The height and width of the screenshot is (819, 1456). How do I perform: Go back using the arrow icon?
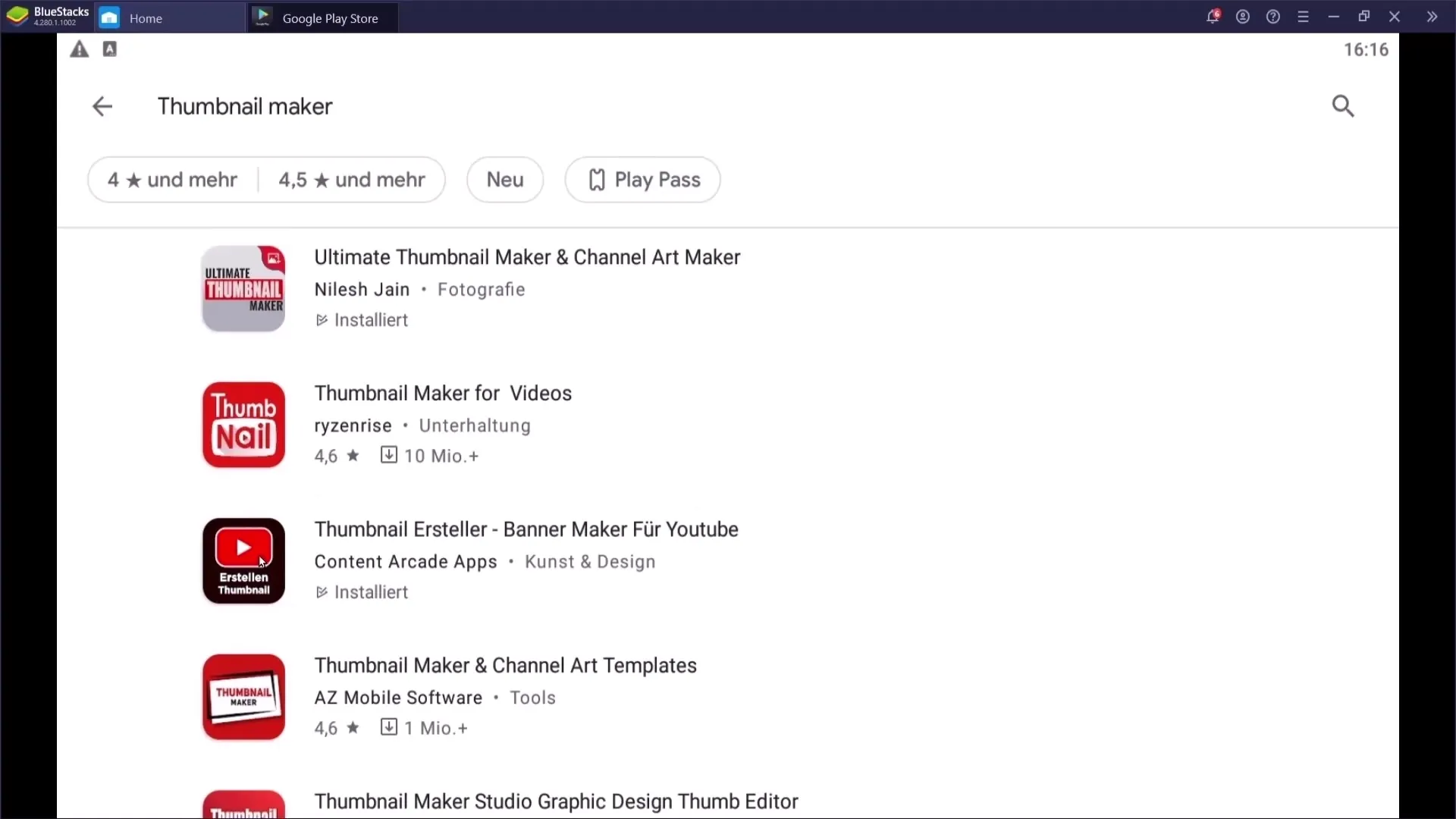point(102,106)
